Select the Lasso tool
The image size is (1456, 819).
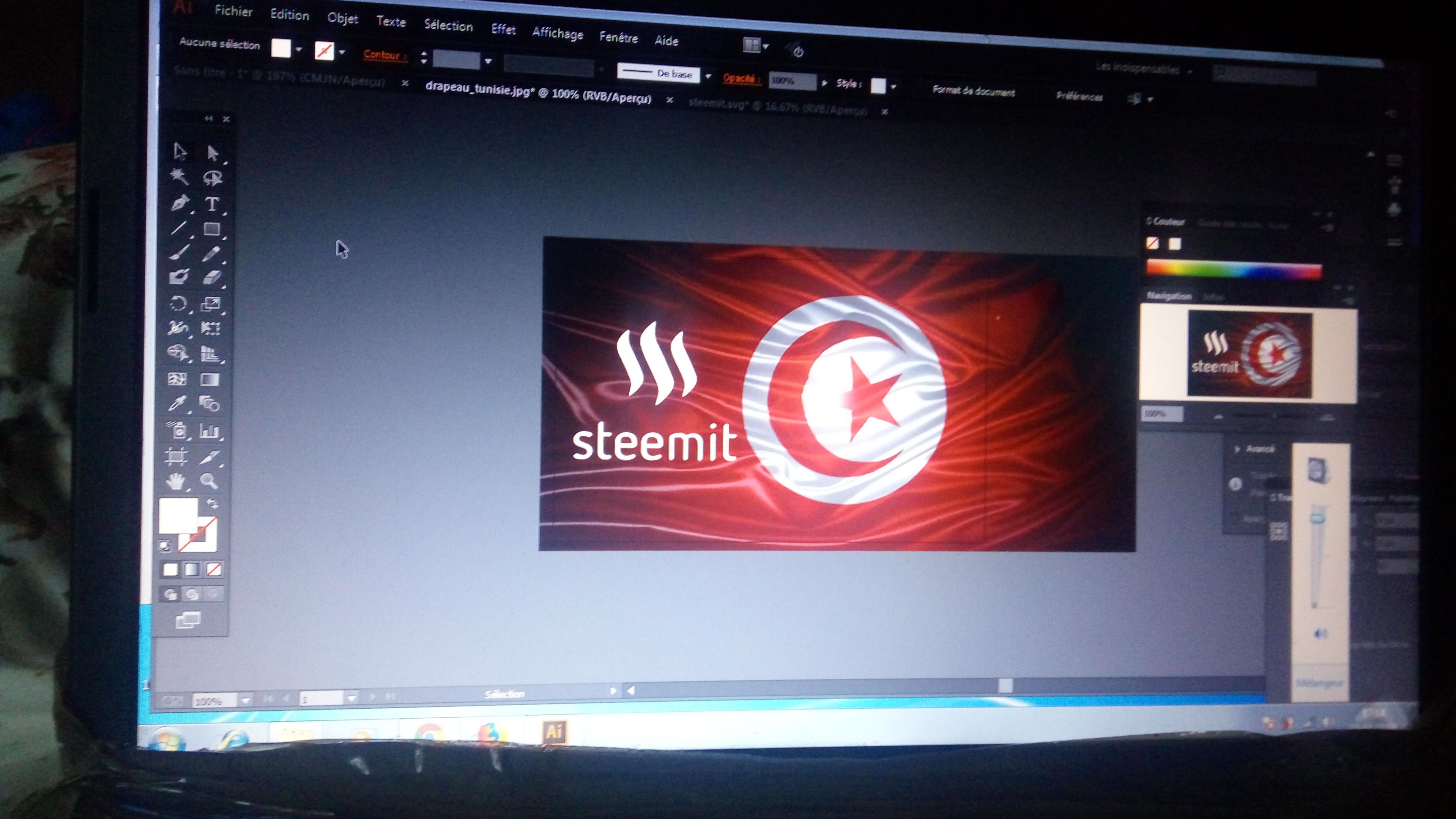[212, 178]
